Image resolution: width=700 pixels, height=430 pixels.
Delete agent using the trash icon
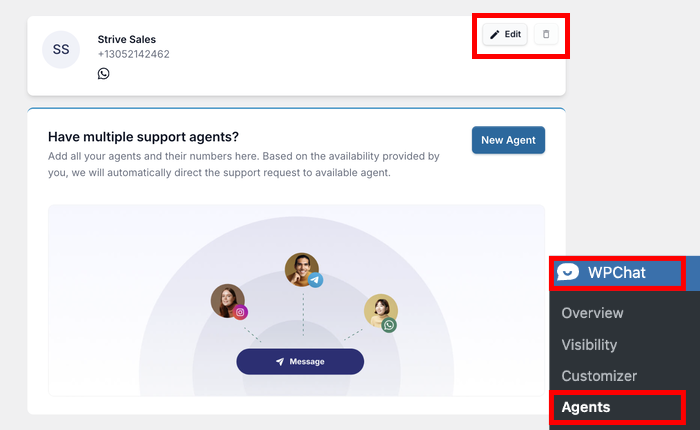coord(546,34)
